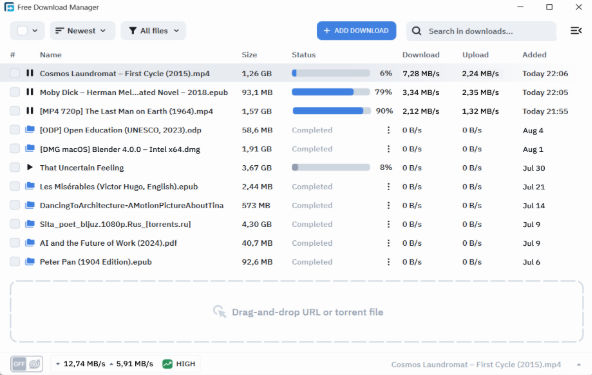Open folder icon for AI and the Future of Work
This screenshot has height=375, width=592.
tap(30, 242)
